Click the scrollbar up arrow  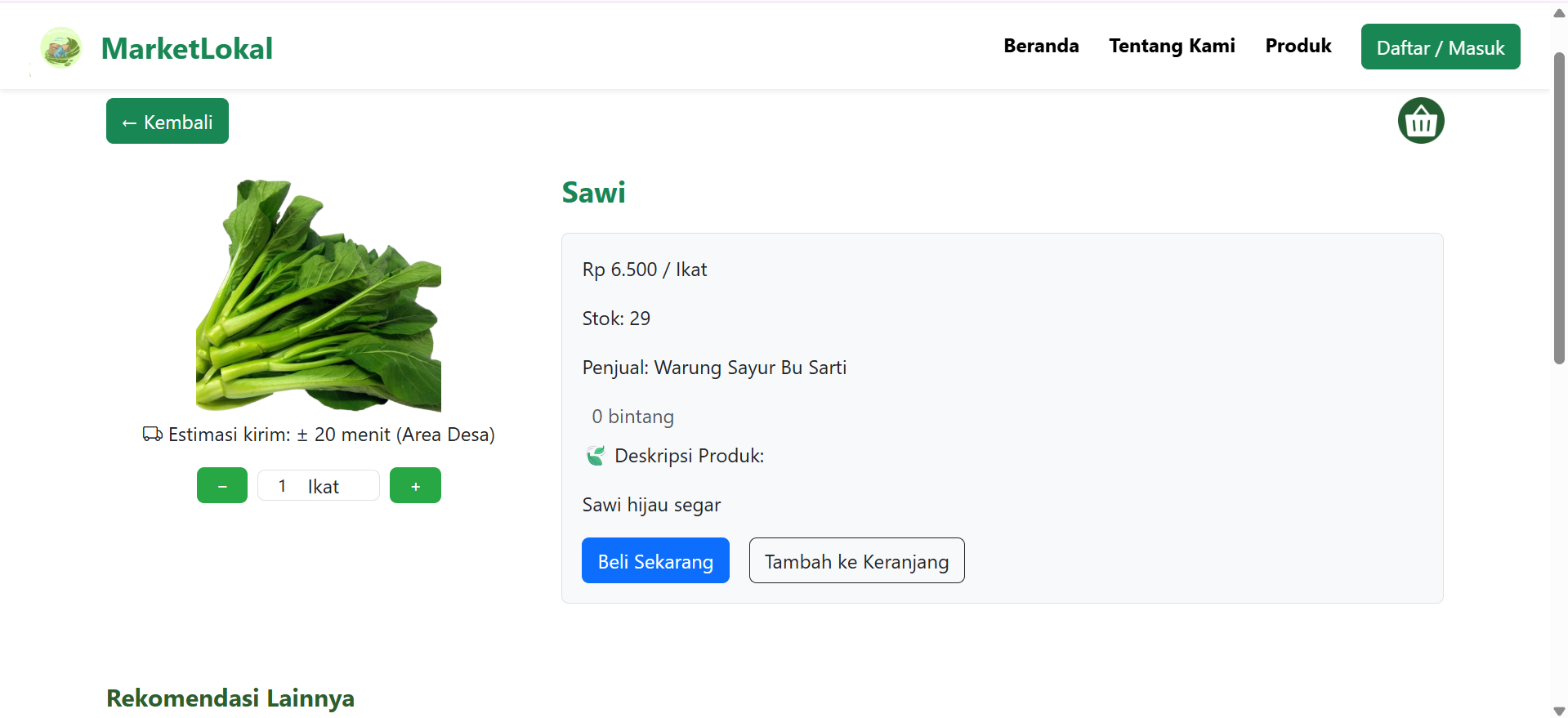click(x=1559, y=13)
